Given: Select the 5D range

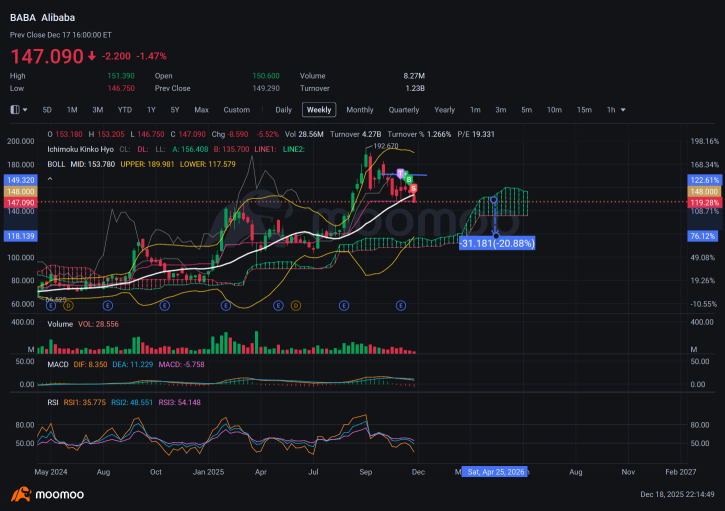Looking at the screenshot, I should click(47, 110).
